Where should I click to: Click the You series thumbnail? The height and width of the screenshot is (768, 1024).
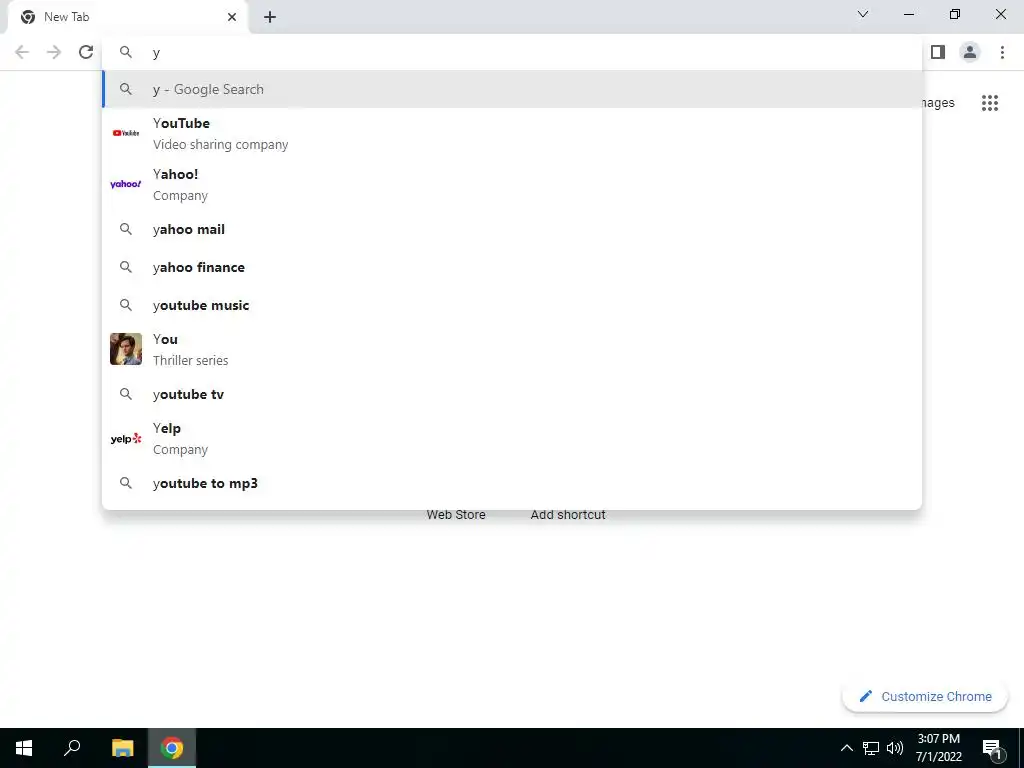126,349
